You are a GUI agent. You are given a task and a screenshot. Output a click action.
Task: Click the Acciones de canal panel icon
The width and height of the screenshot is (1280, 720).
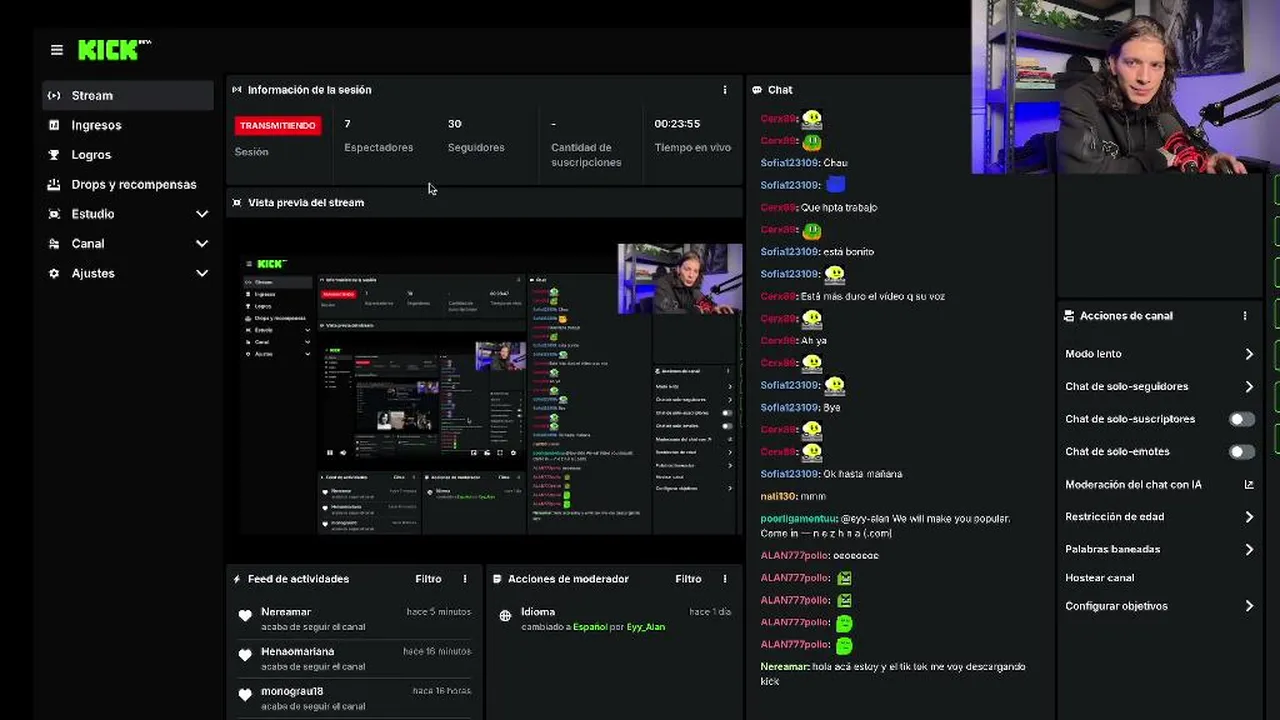click(1069, 316)
